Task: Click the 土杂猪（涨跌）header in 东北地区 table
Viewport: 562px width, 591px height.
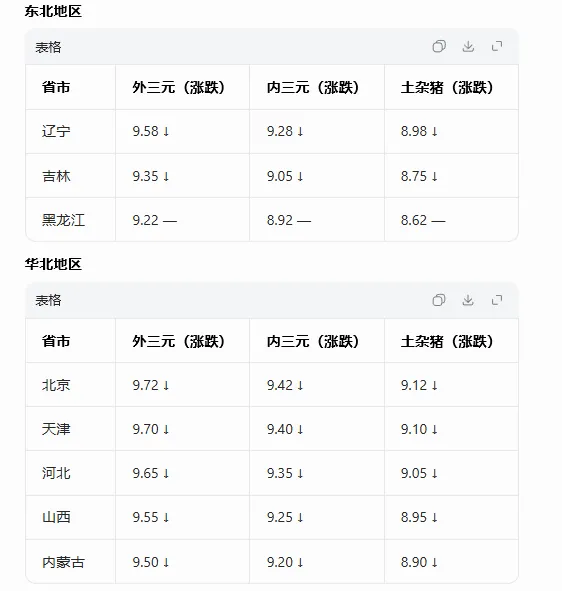Action: click(447, 87)
